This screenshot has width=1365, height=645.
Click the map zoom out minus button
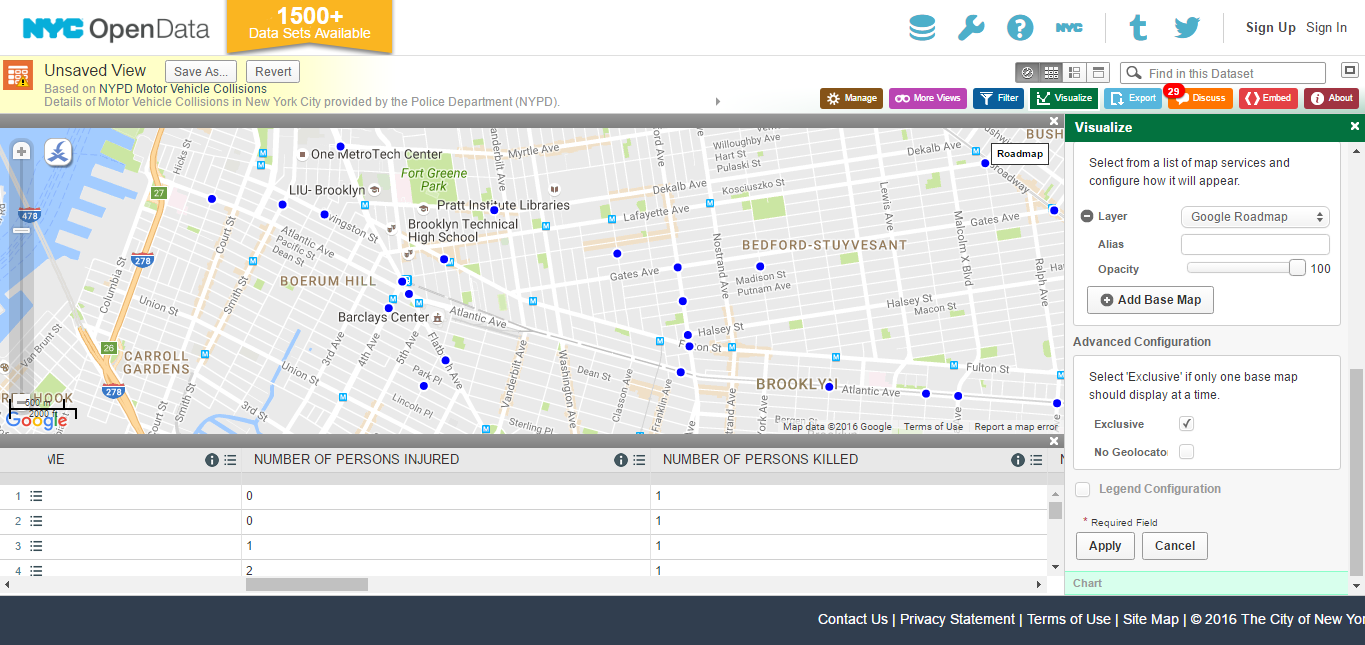21,402
